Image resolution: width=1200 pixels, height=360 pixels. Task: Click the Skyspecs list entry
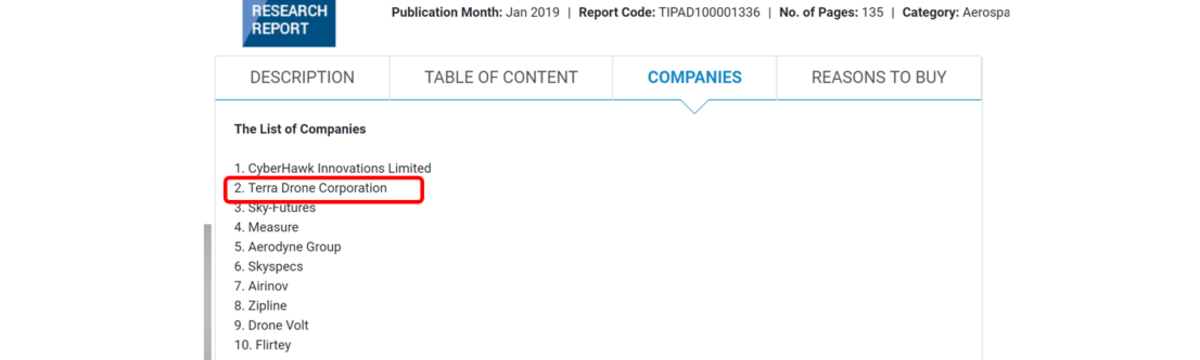(x=269, y=267)
